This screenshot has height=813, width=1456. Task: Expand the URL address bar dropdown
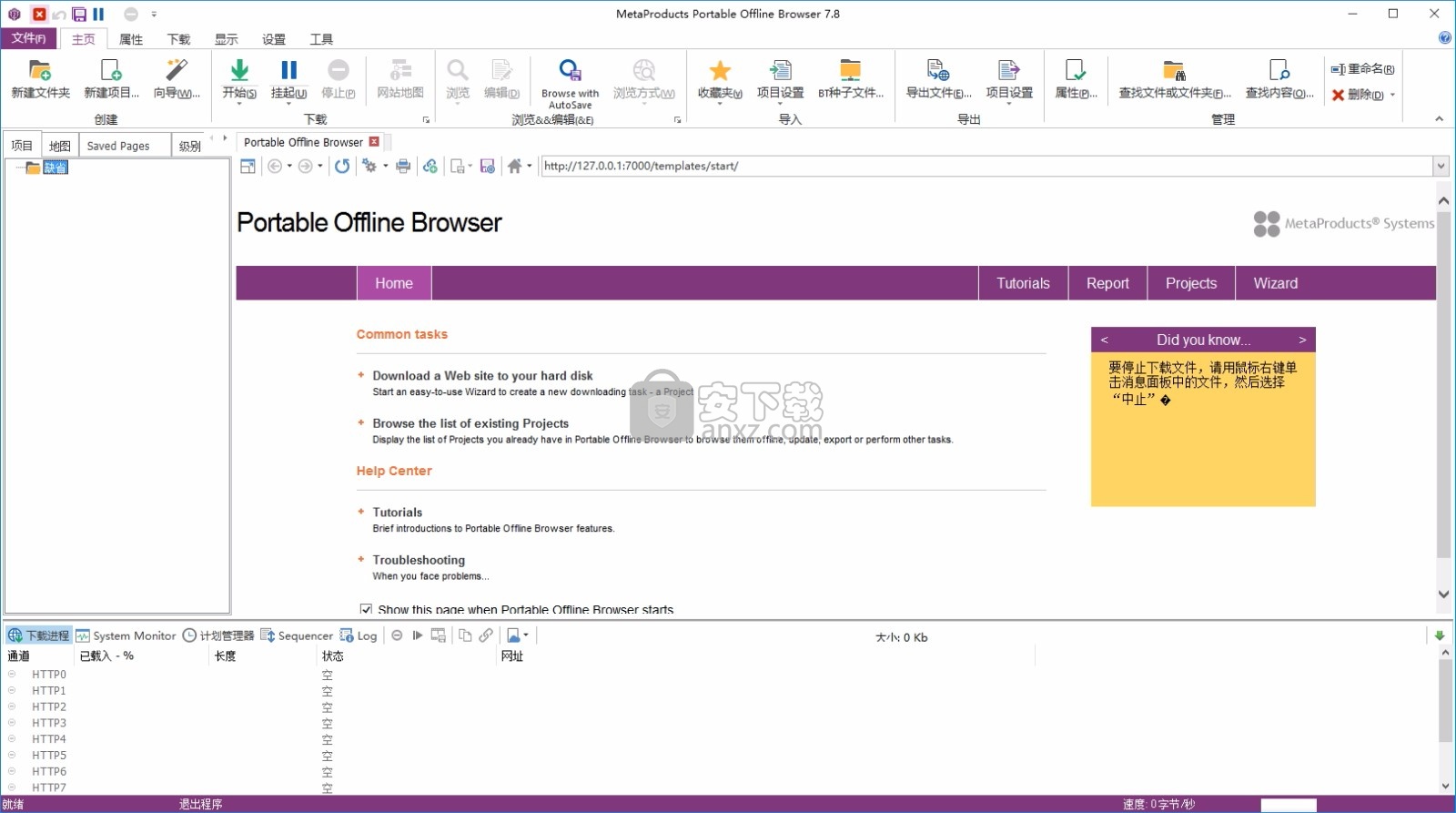pyautogui.click(x=1441, y=166)
